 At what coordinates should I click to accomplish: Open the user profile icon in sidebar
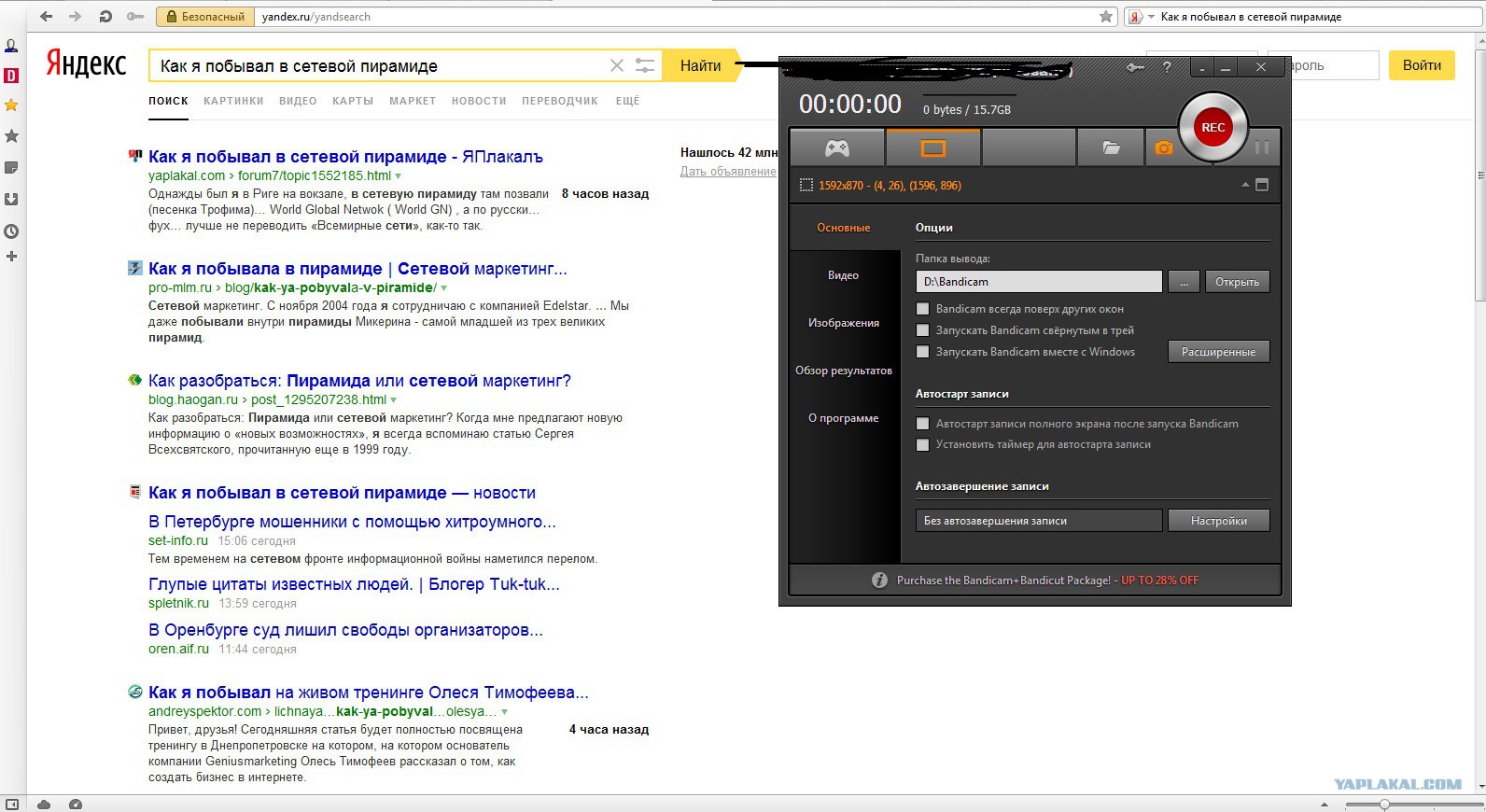click(x=11, y=46)
